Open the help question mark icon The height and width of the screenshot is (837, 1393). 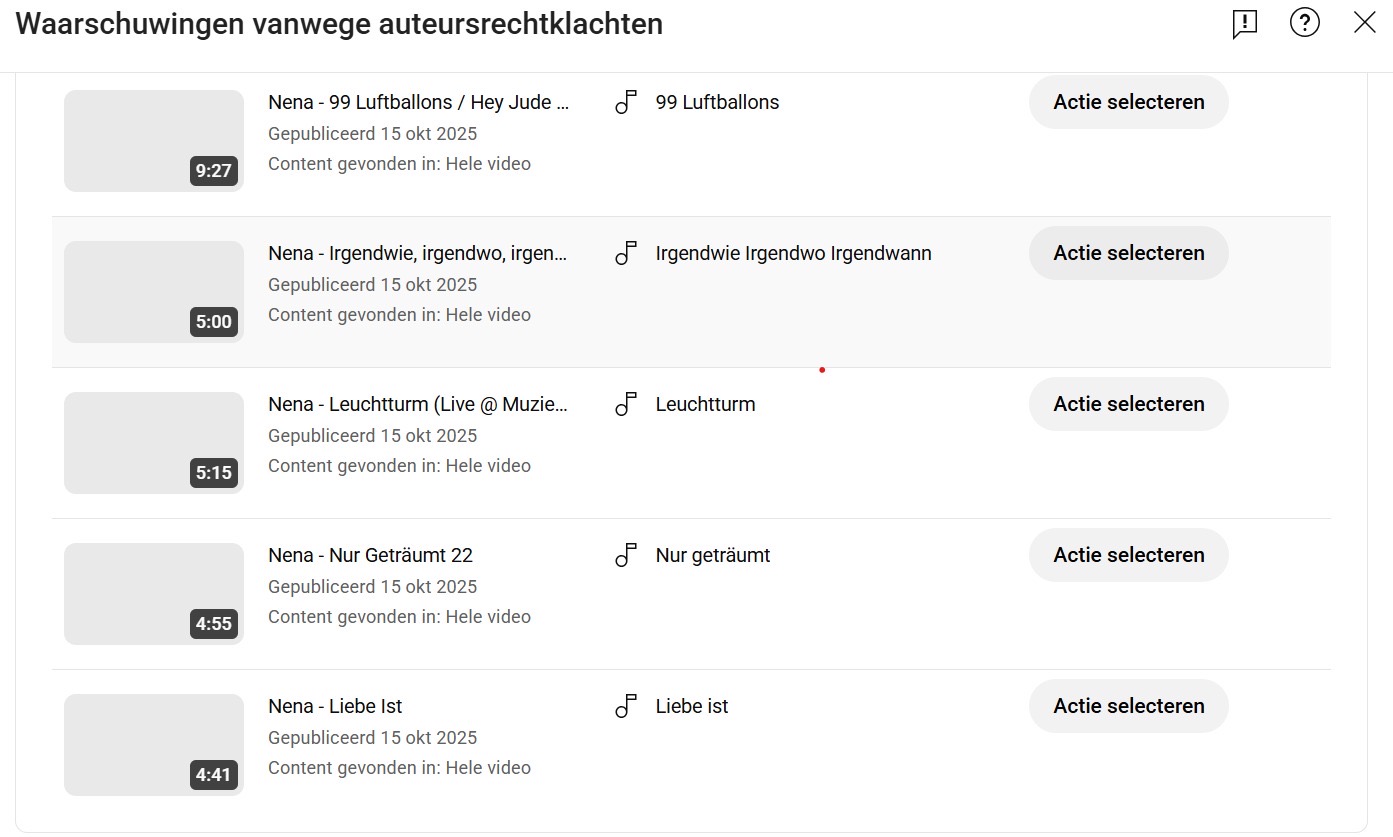coord(1305,23)
